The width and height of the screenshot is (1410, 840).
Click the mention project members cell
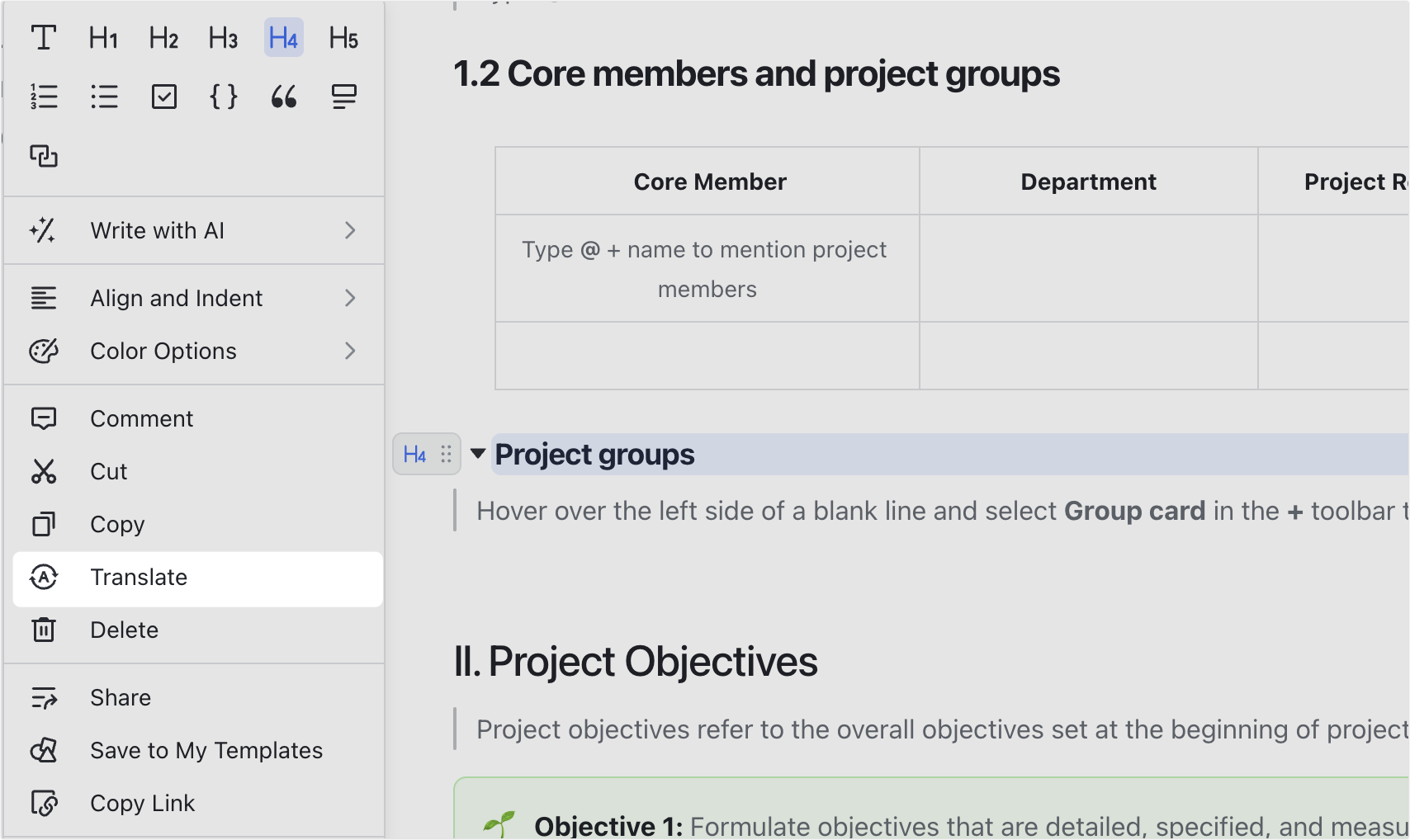pyautogui.click(x=707, y=269)
